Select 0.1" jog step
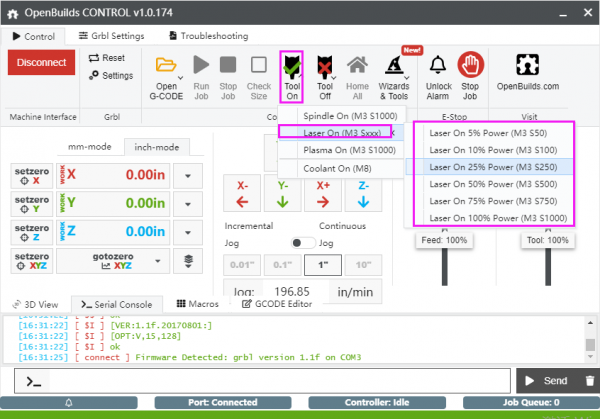 point(283,265)
